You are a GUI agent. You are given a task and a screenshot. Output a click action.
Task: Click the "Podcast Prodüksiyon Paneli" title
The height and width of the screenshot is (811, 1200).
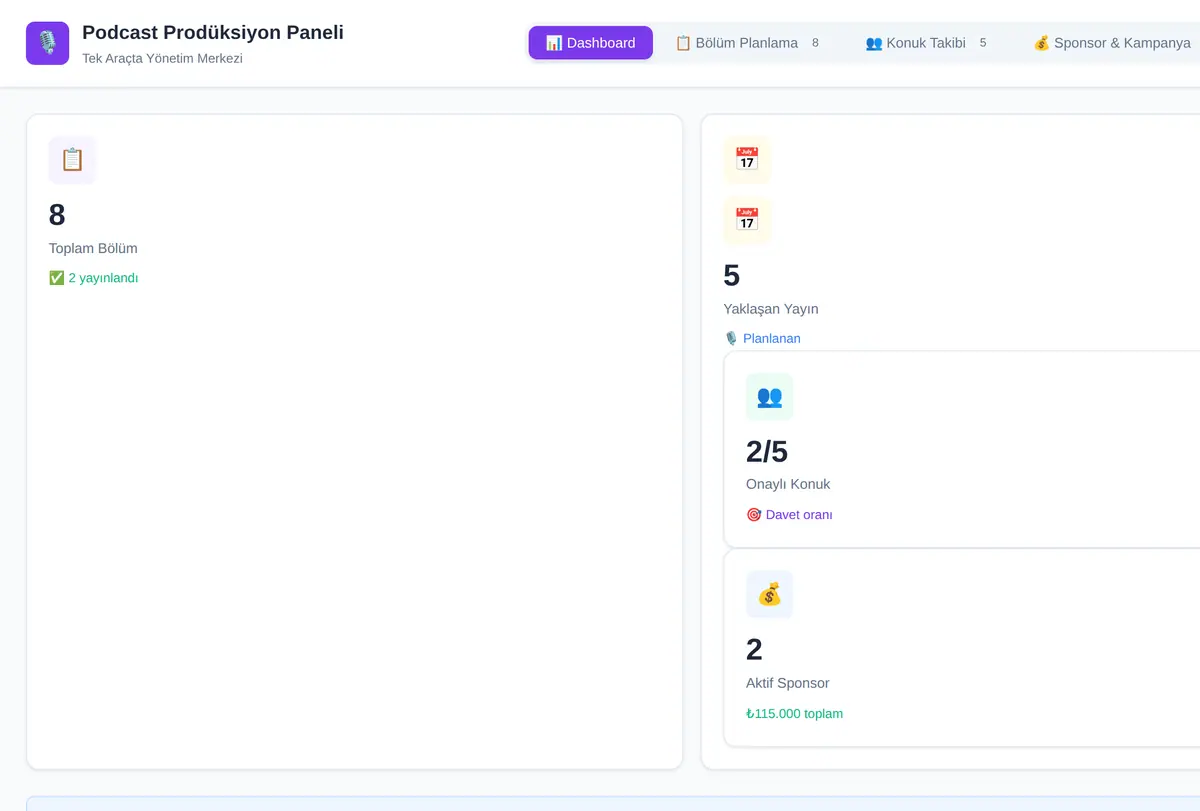pos(213,32)
